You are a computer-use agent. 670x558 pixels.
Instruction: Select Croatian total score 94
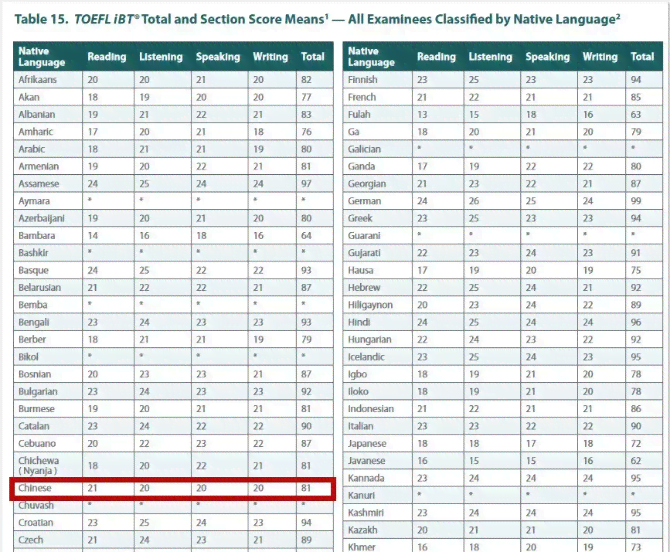coord(306,523)
